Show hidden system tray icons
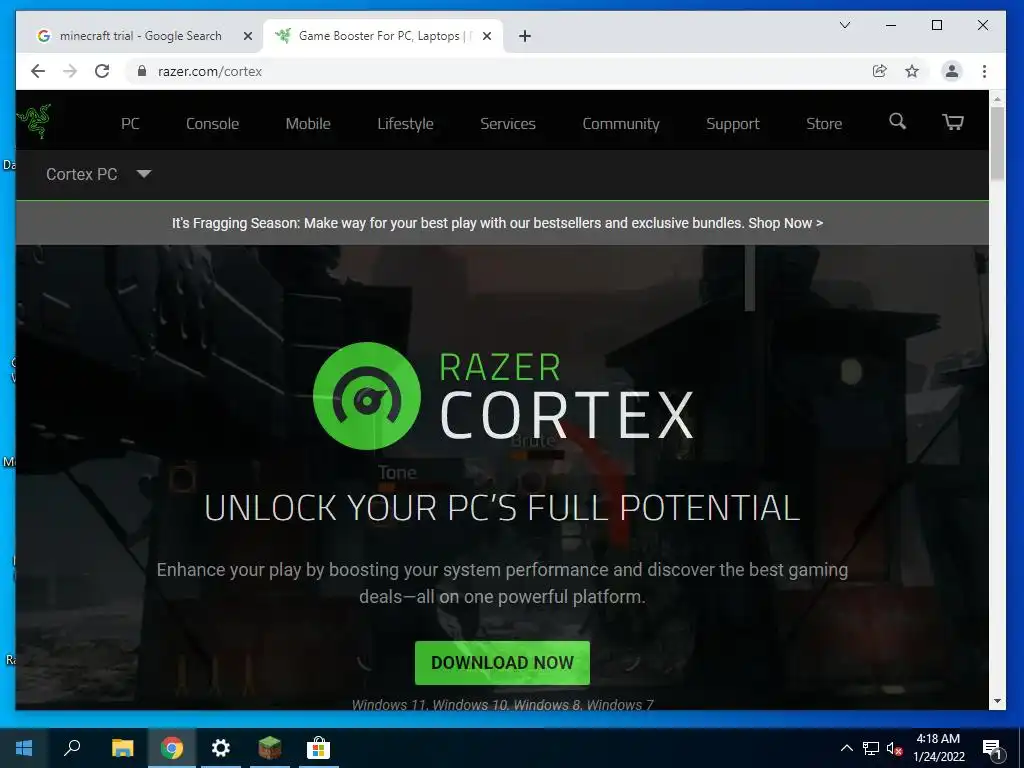Screen dimensions: 1024x768 coord(846,748)
